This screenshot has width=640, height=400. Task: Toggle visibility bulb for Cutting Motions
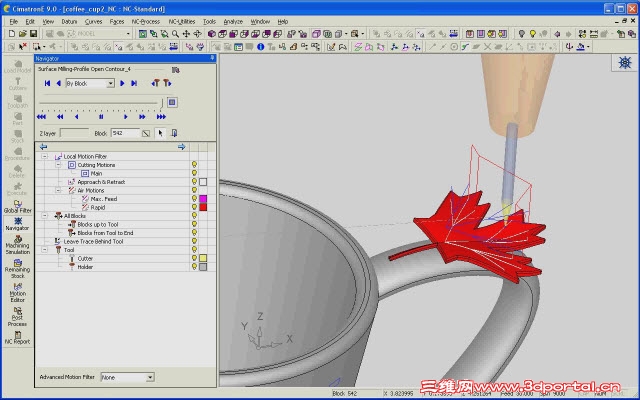tap(194, 164)
